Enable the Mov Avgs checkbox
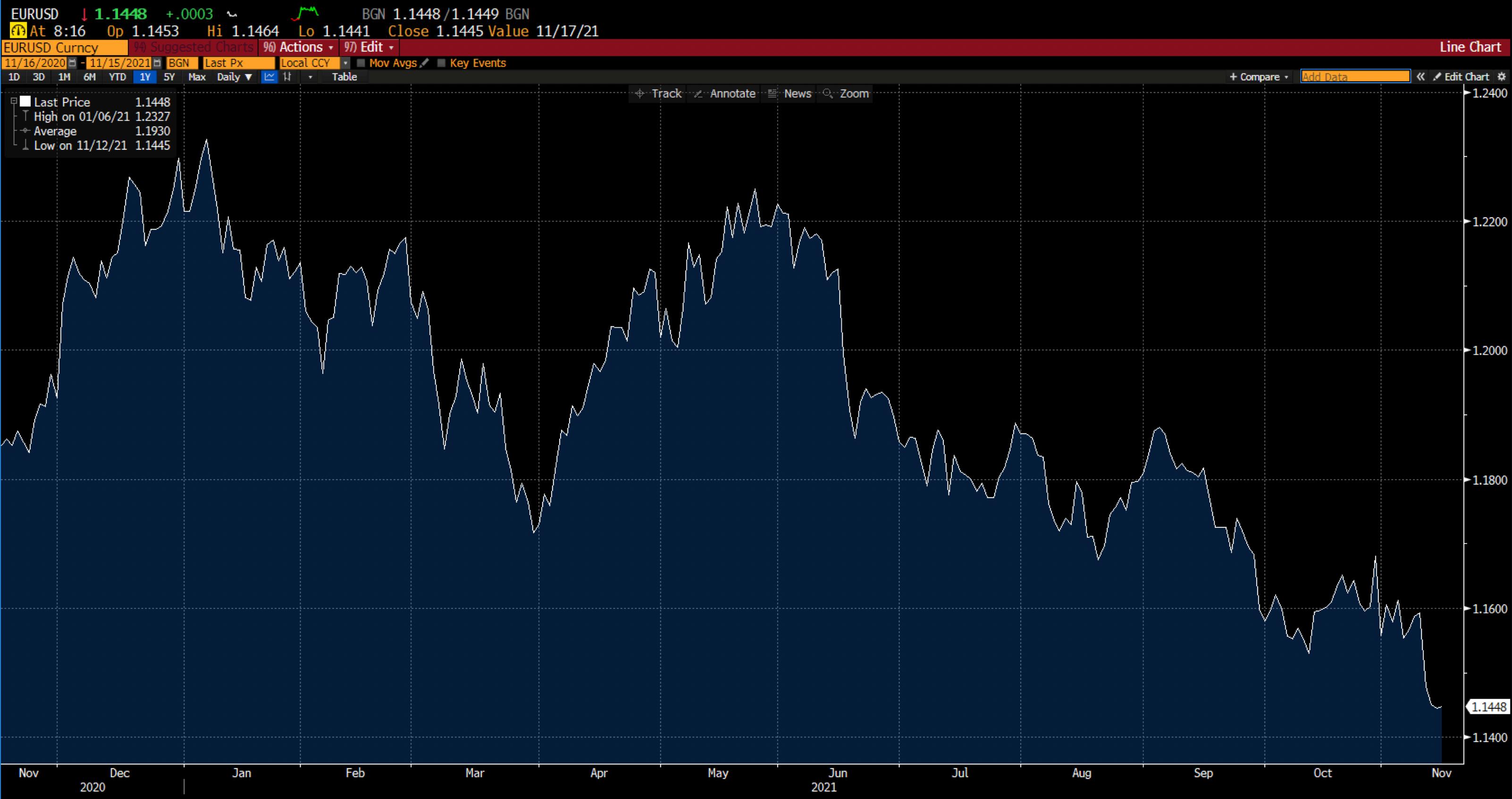The image size is (1512, 799). pyautogui.click(x=361, y=63)
